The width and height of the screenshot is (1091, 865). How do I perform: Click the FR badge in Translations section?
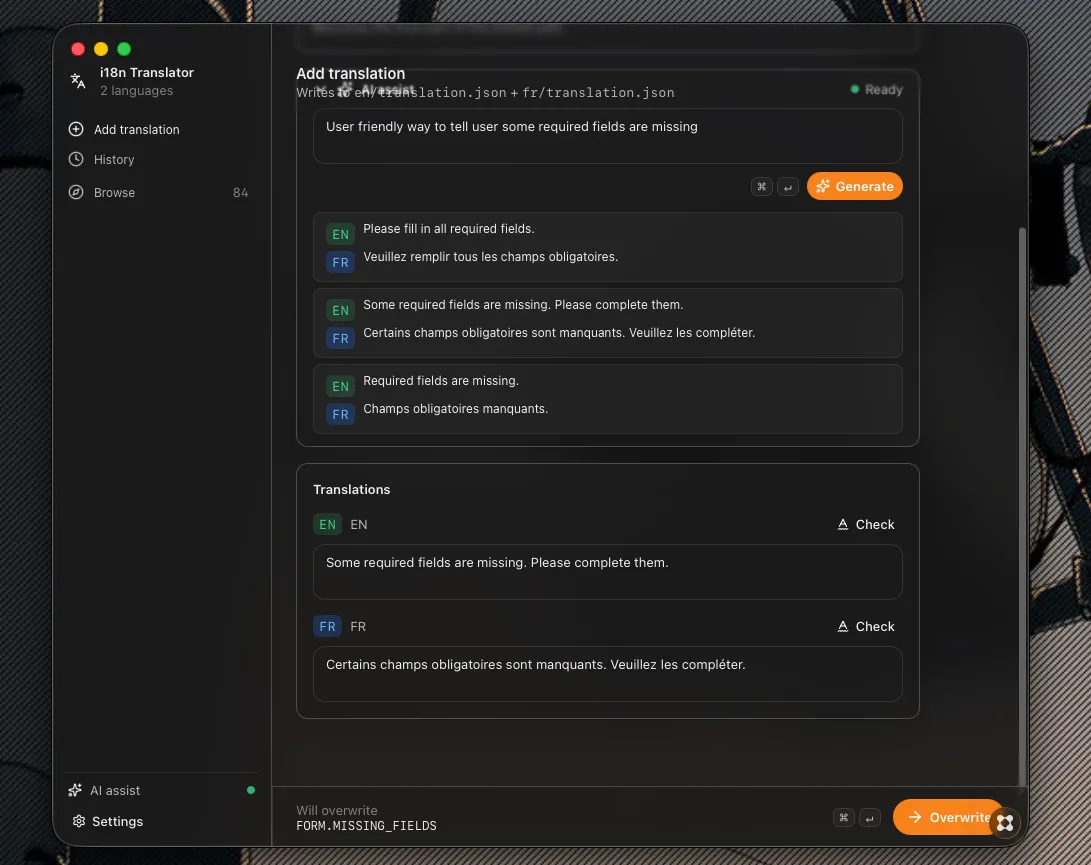click(x=327, y=626)
